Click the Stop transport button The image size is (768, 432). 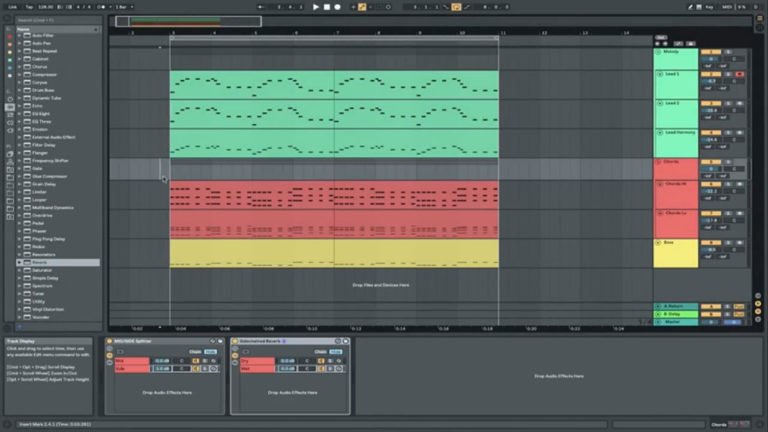327,7
